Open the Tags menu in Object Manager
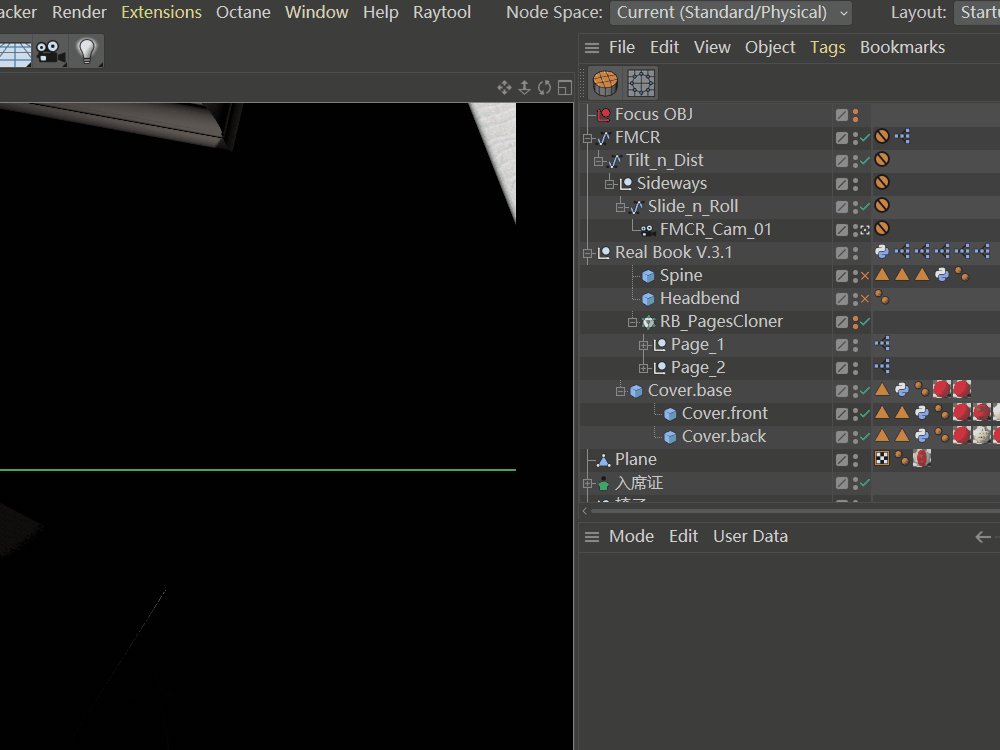Screen dimensions: 1000x750 pos(827,47)
